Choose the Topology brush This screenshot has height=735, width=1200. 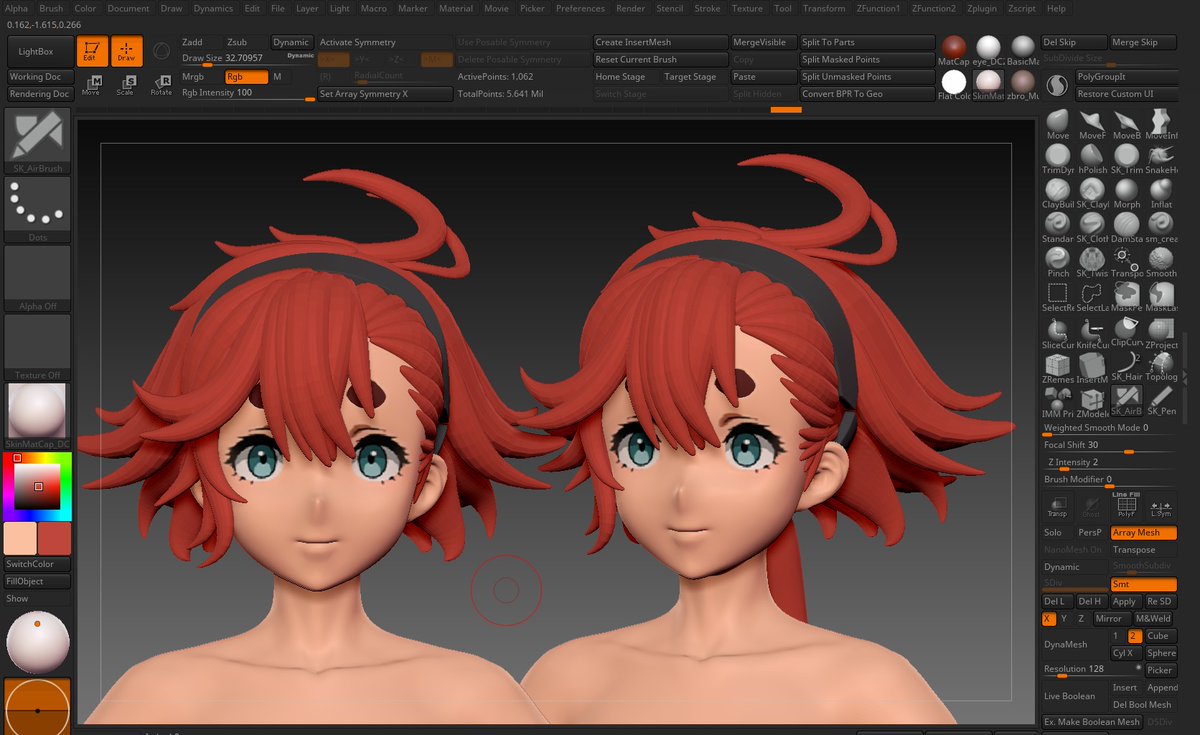[x=1161, y=368]
